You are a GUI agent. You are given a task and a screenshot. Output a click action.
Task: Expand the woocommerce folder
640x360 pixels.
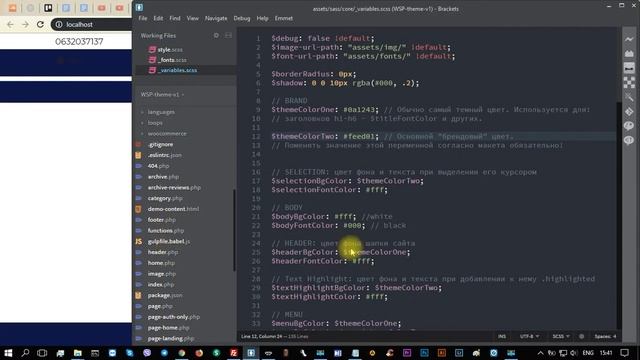pyautogui.click(x=167, y=133)
